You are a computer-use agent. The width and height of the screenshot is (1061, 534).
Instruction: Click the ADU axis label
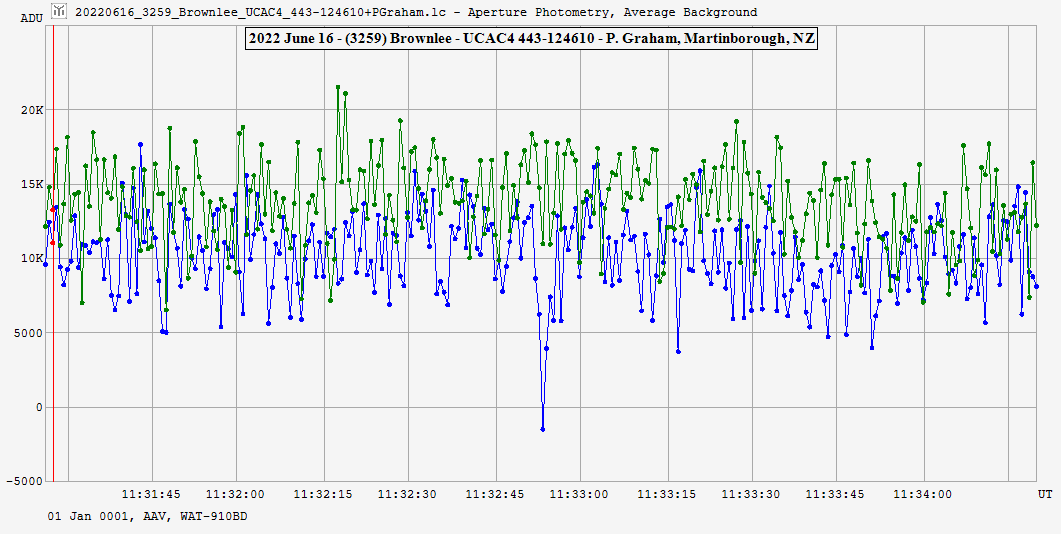(x=31, y=18)
